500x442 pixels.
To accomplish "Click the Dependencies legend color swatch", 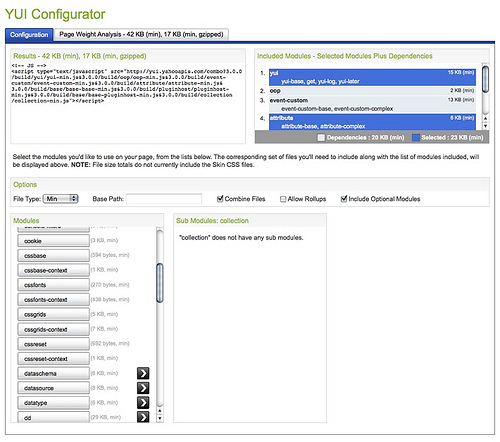I will pyautogui.click(x=321, y=138).
